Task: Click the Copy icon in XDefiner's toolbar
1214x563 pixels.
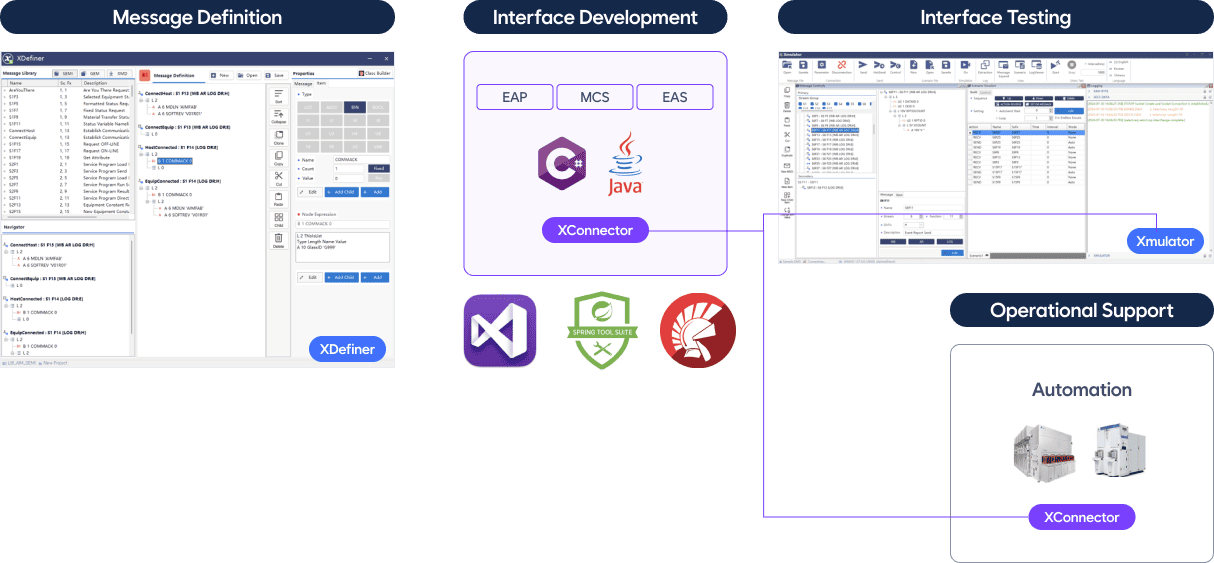Action: (278, 159)
